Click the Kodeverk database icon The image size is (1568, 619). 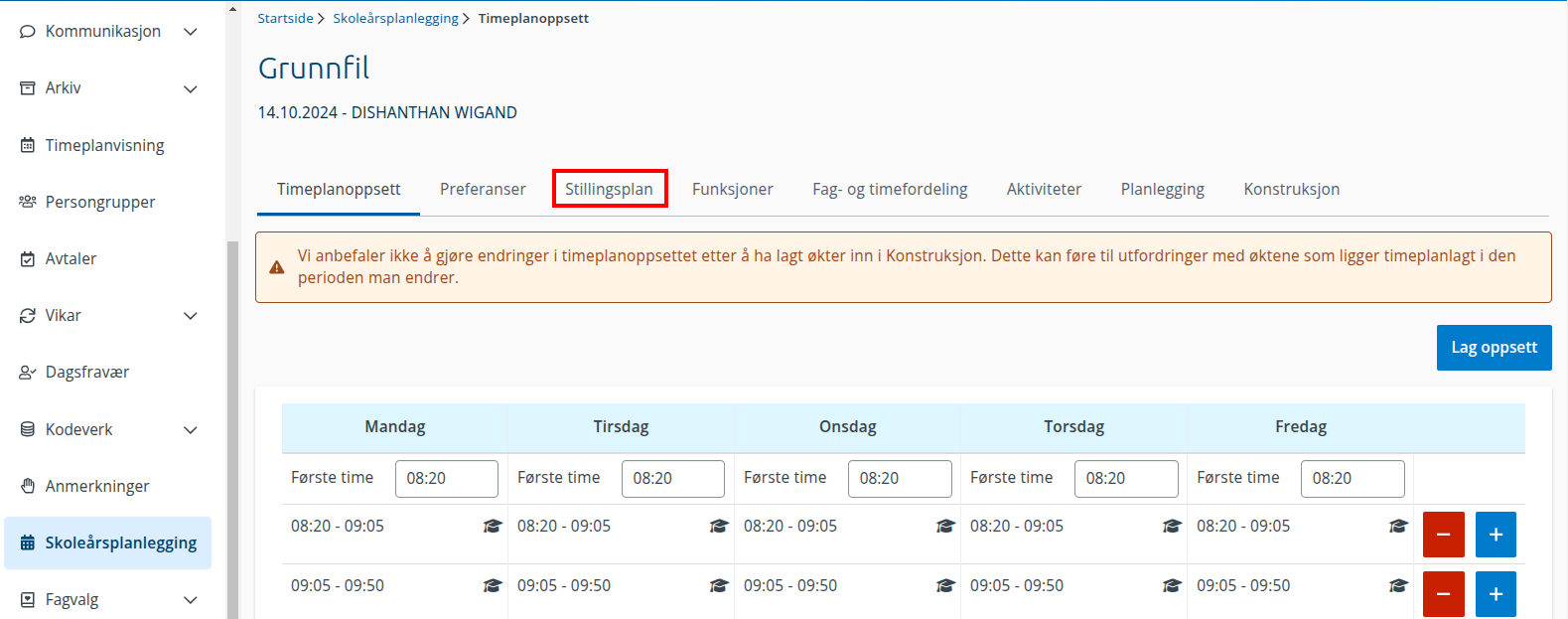tap(28, 429)
